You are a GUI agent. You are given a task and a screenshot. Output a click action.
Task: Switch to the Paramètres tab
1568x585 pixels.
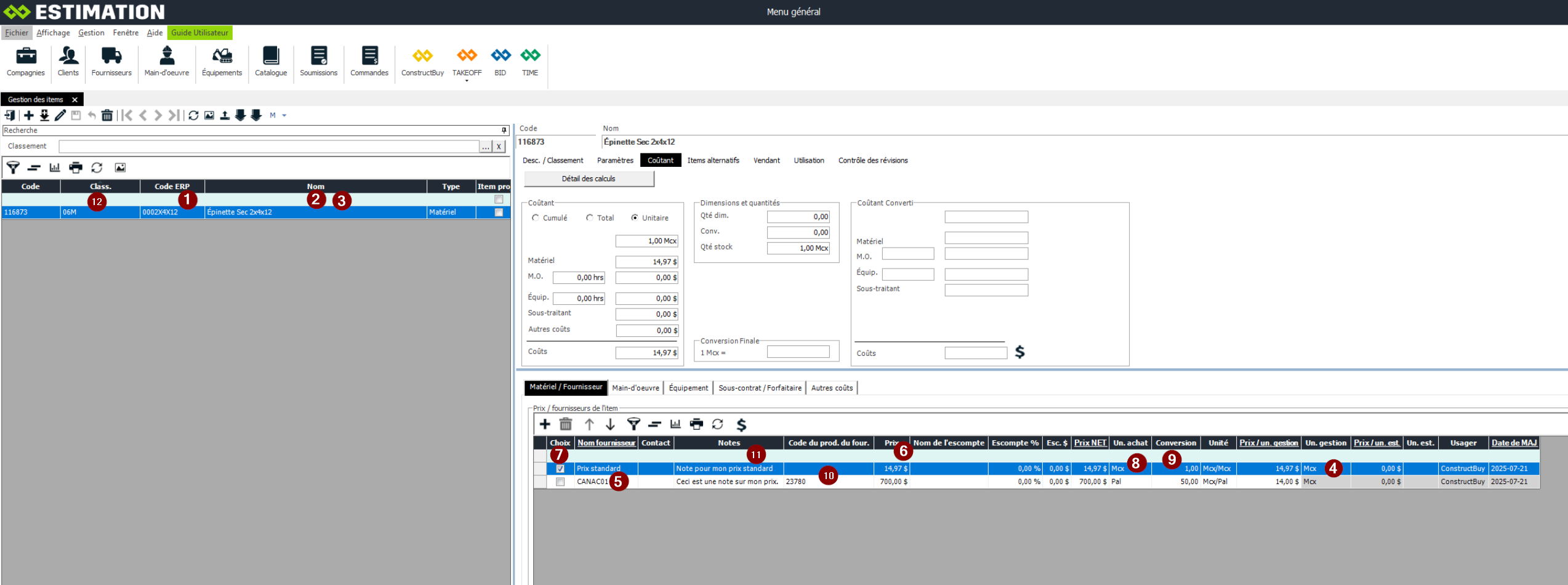click(615, 161)
